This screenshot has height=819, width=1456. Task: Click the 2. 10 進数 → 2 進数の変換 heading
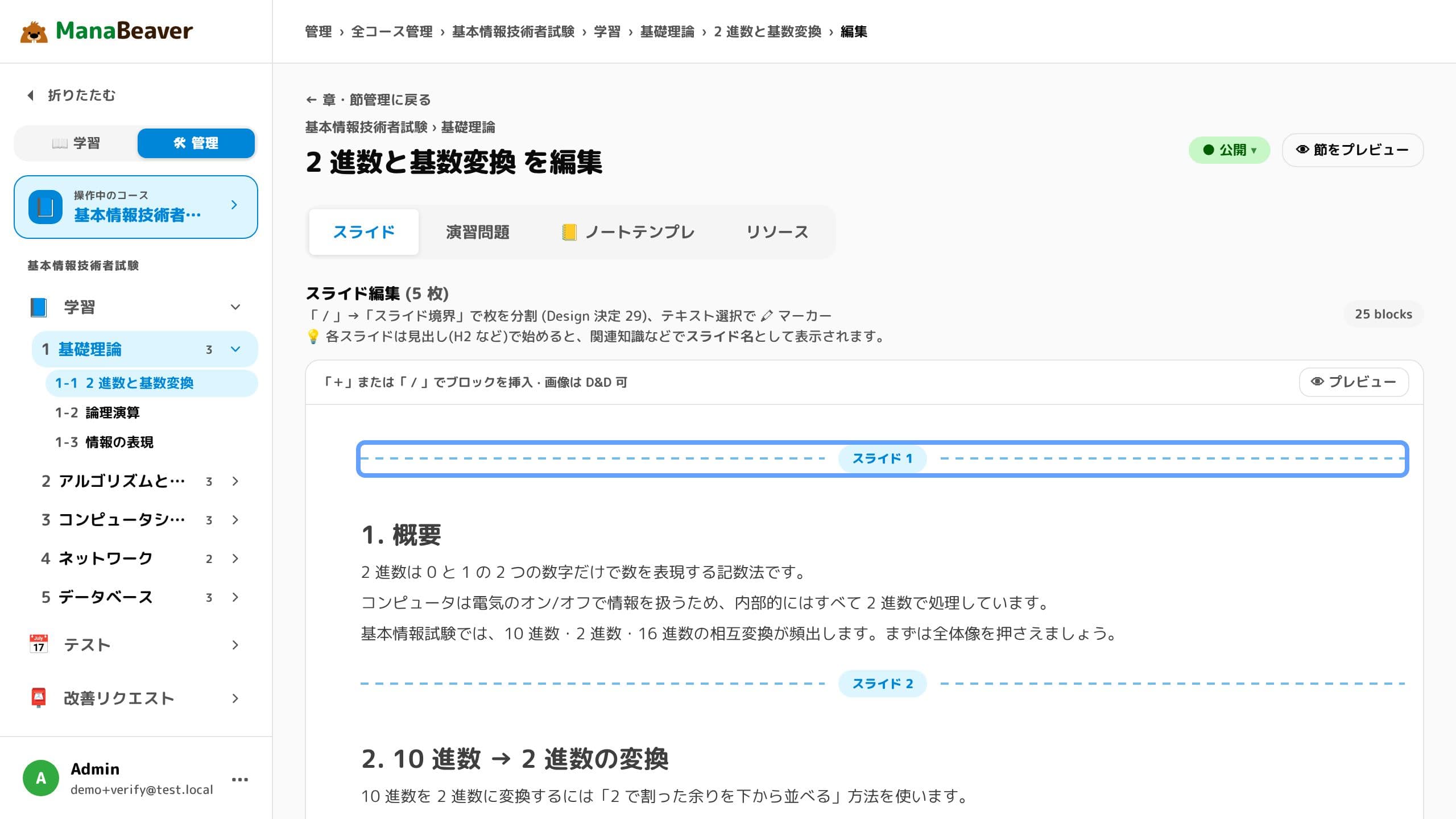[515, 759]
